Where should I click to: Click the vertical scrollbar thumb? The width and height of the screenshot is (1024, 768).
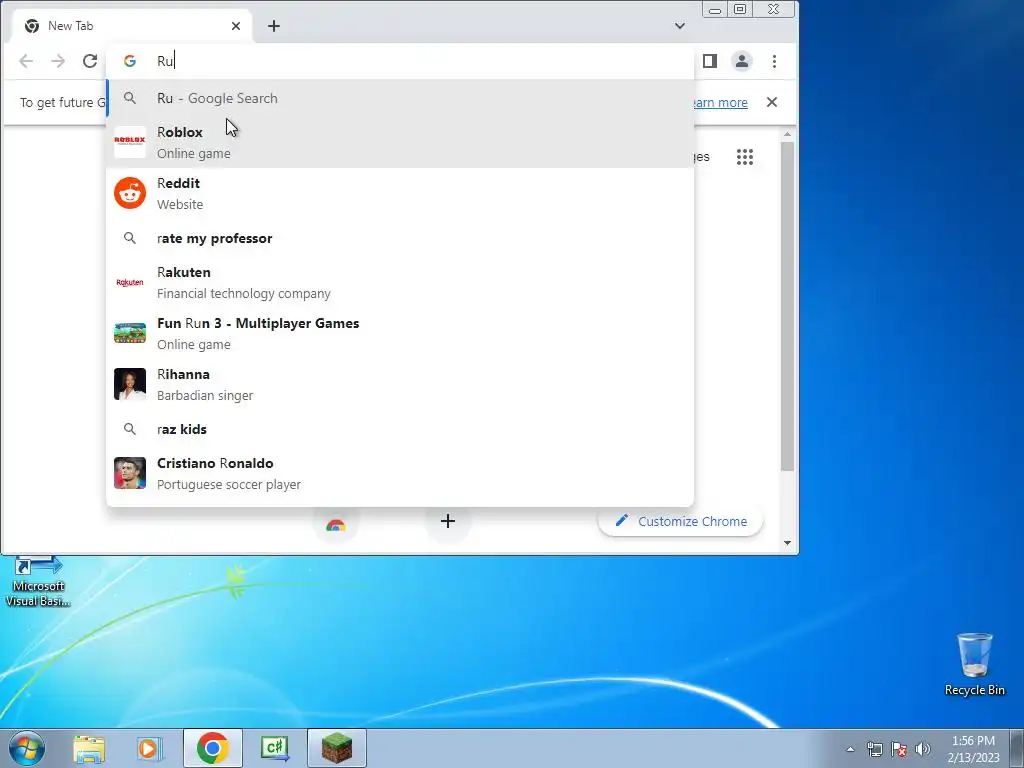[x=788, y=306]
